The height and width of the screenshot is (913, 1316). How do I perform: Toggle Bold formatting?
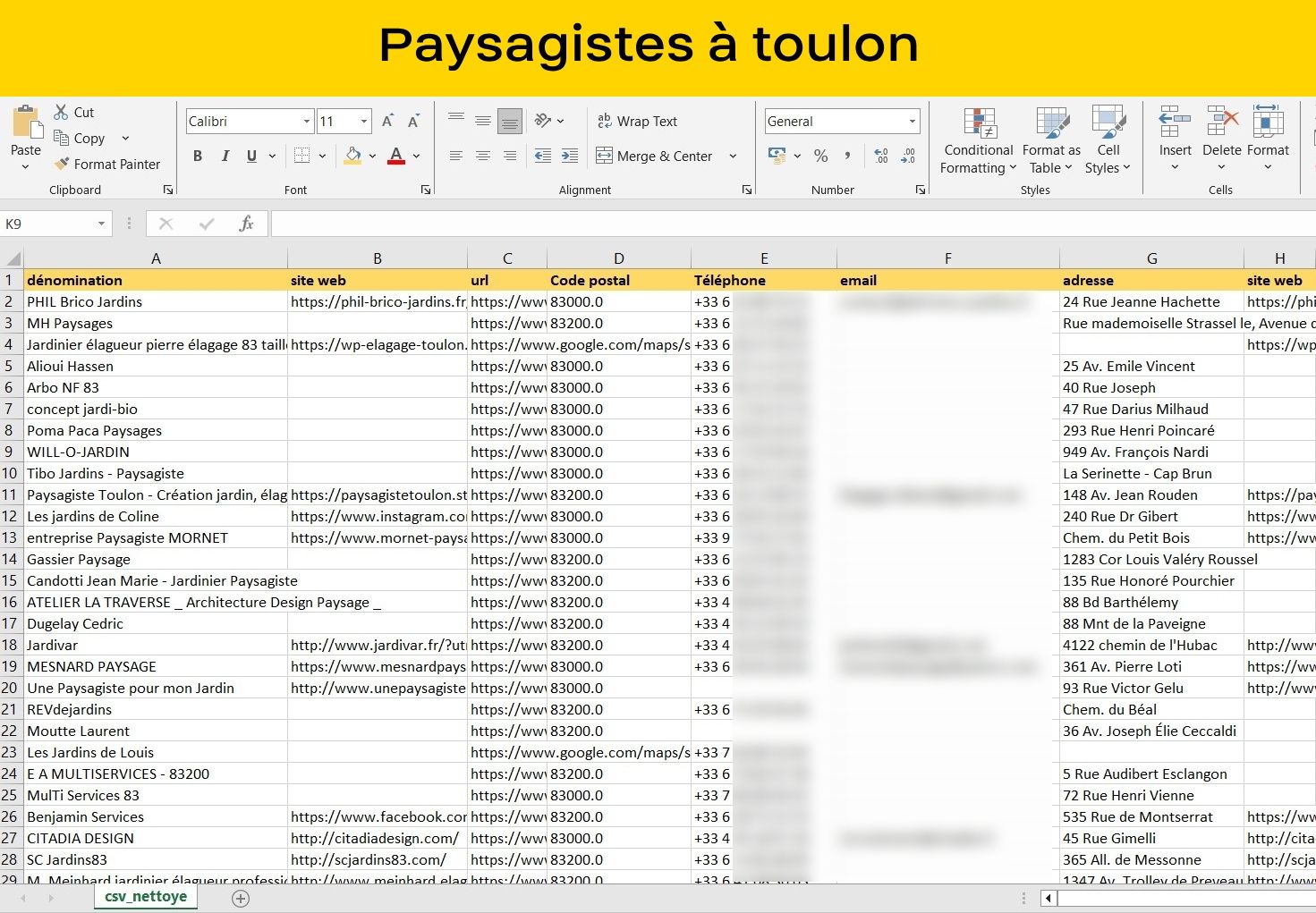198,156
